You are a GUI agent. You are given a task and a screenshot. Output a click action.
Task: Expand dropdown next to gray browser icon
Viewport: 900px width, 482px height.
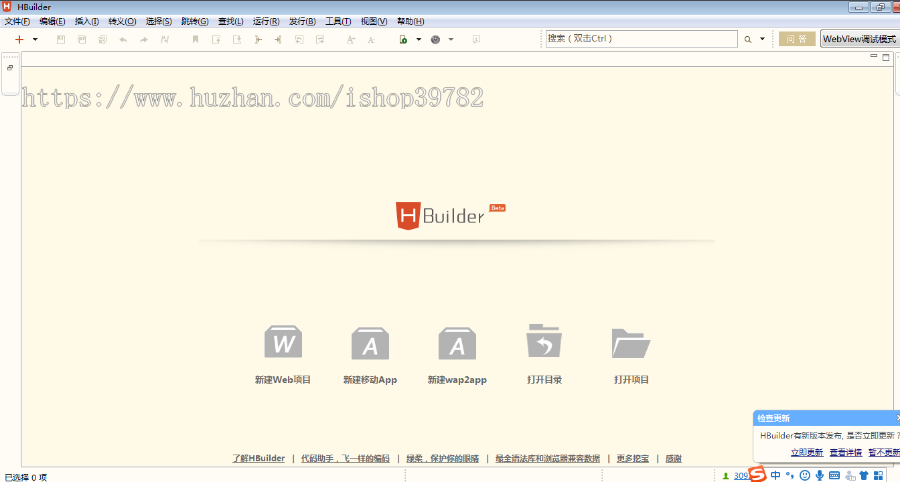[451, 40]
